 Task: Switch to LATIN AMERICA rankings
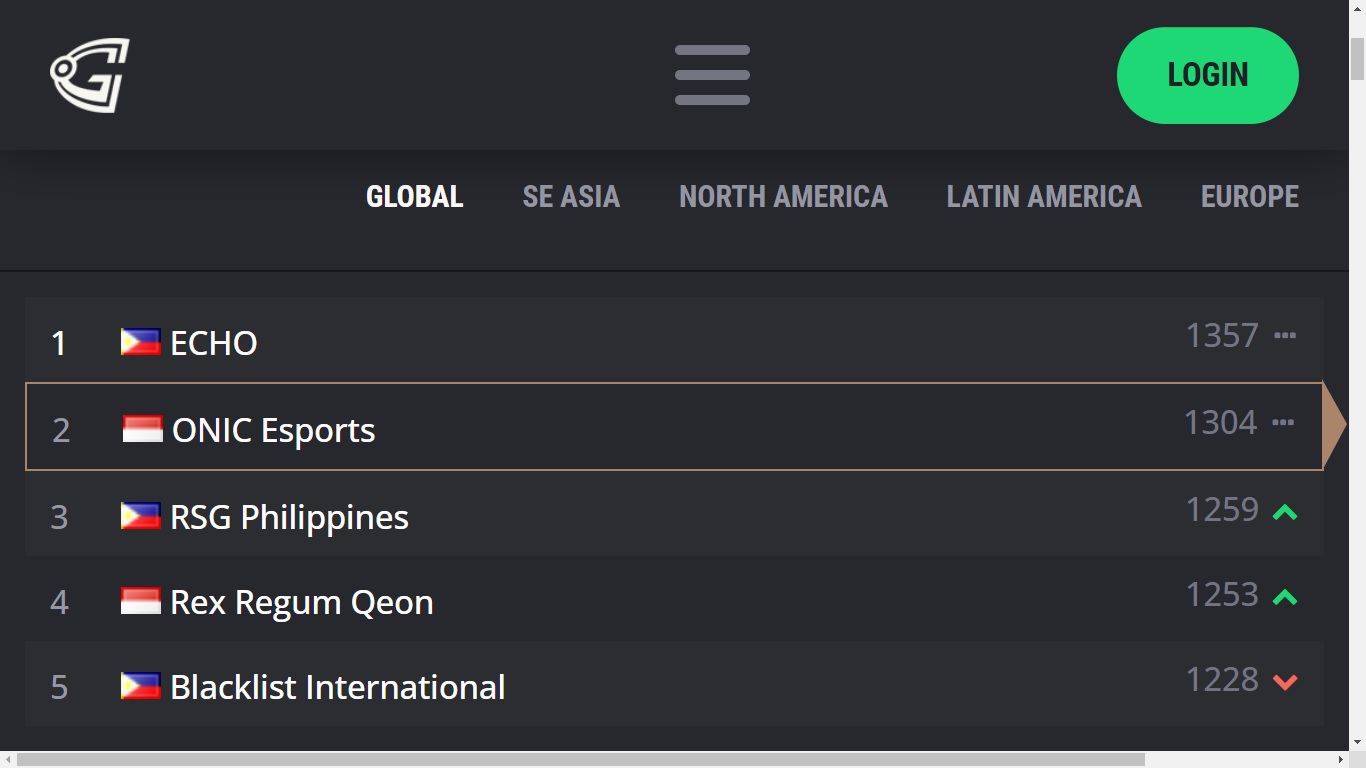tap(1044, 197)
